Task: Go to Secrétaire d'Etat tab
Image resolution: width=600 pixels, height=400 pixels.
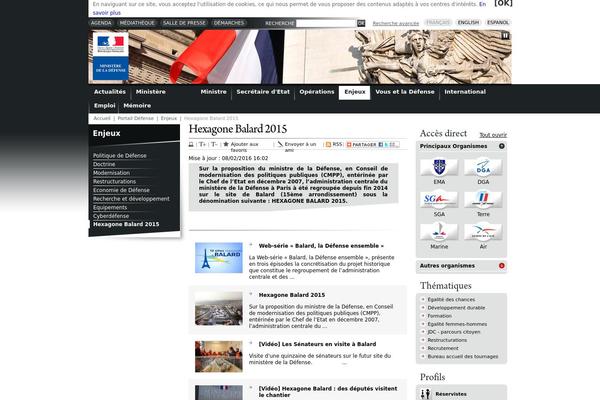Action: [263, 92]
